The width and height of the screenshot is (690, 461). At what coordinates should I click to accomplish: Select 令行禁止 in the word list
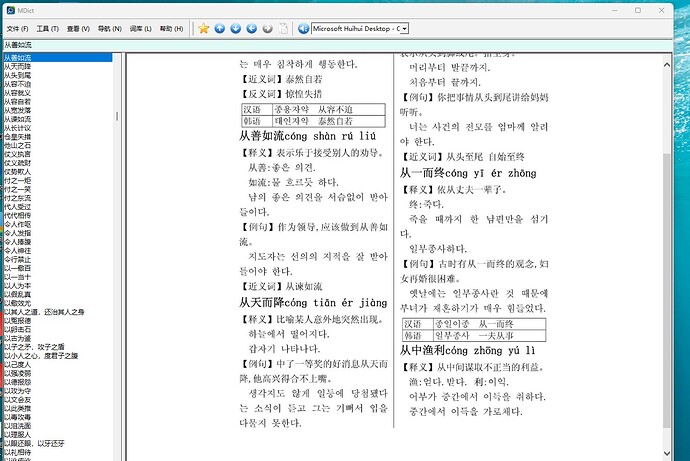[x=18, y=260]
